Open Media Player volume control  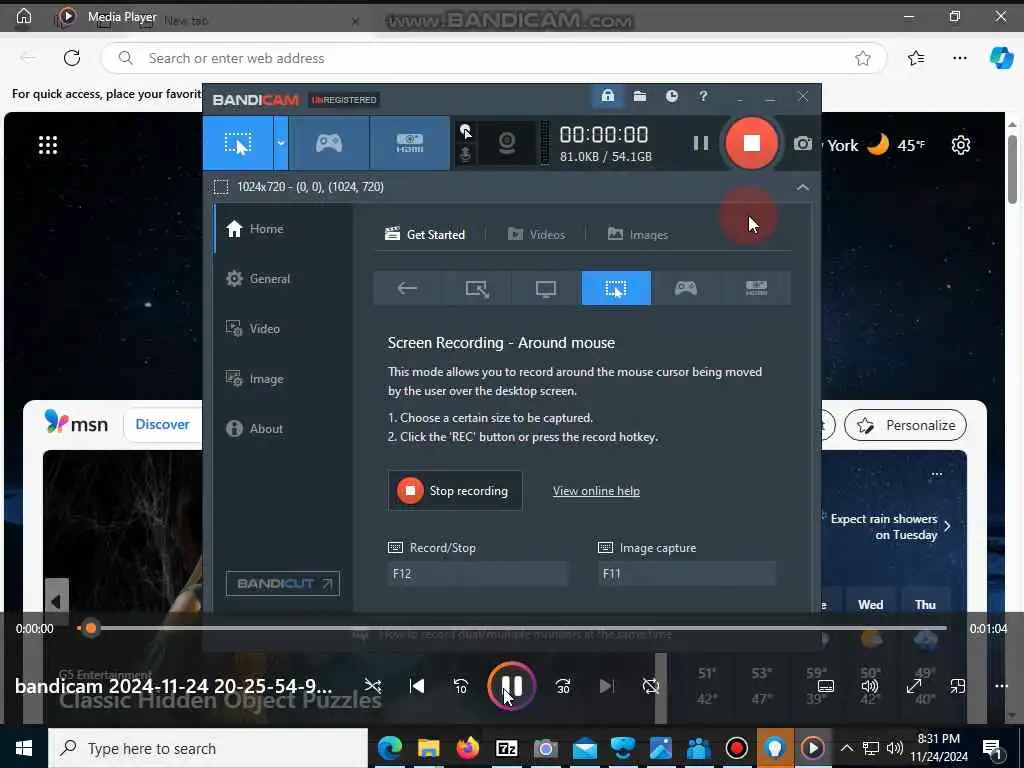coord(869,686)
